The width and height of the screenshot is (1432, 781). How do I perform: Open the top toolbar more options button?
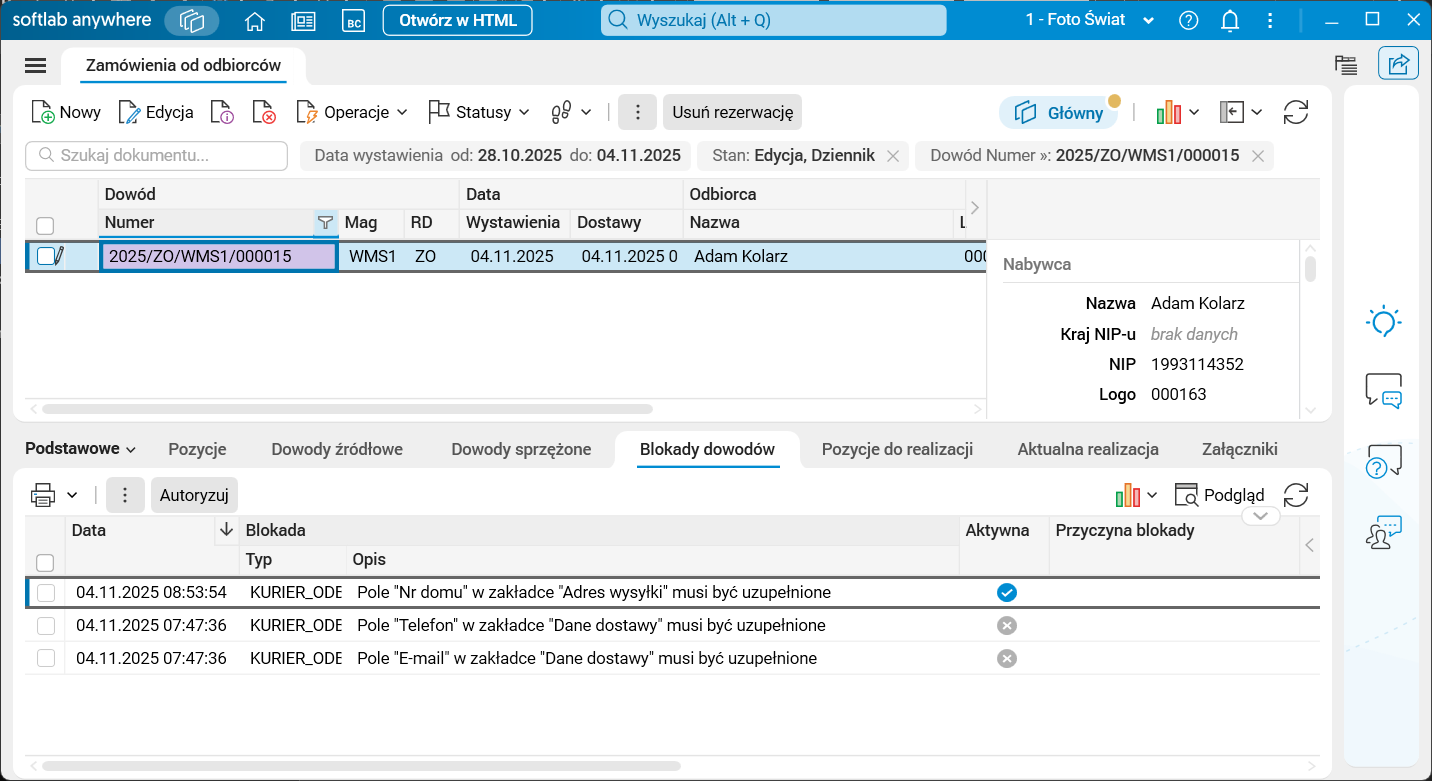click(x=637, y=112)
